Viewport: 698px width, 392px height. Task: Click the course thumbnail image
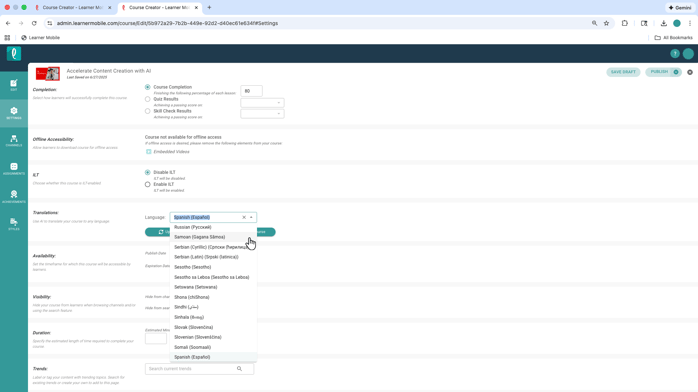coord(48,73)
